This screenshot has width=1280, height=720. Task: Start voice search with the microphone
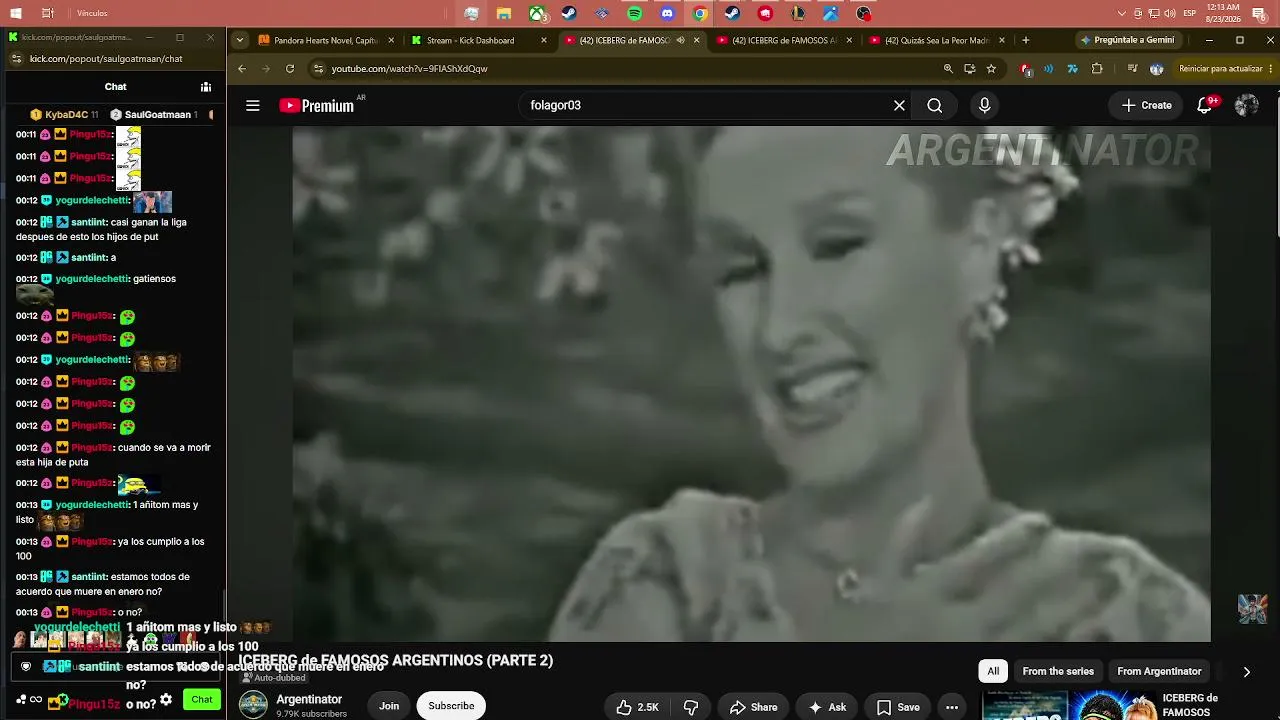click(985, 105)
